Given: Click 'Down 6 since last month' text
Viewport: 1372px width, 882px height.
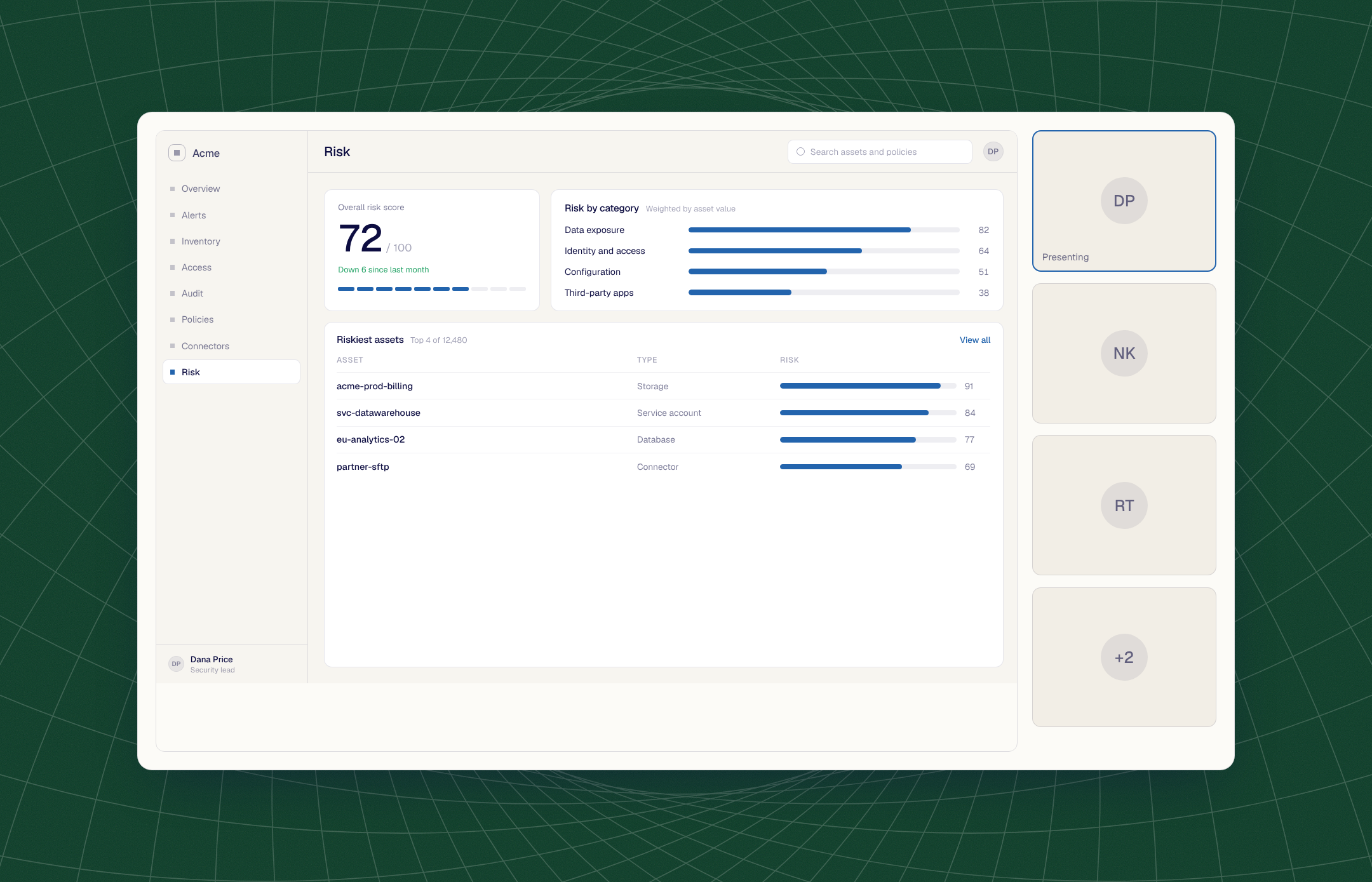Looking at the screenshot, I should (x=384, y=270).
